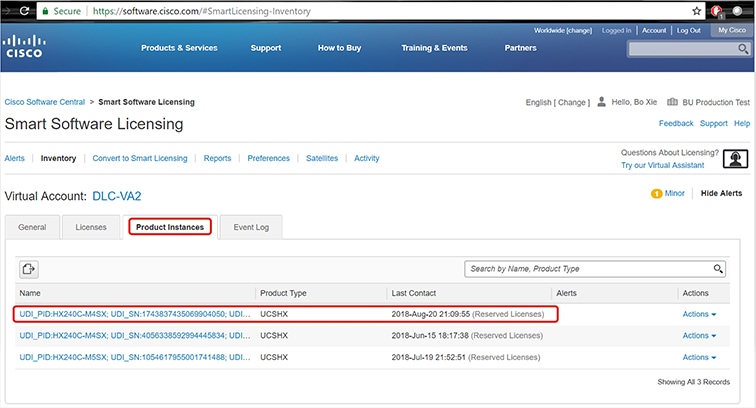Image resolution: width=756 pixels, height=408 pixels.
Task: Click the 2018-Jun-15 18:17:38 last contact cell
Action: click(467, 336)
